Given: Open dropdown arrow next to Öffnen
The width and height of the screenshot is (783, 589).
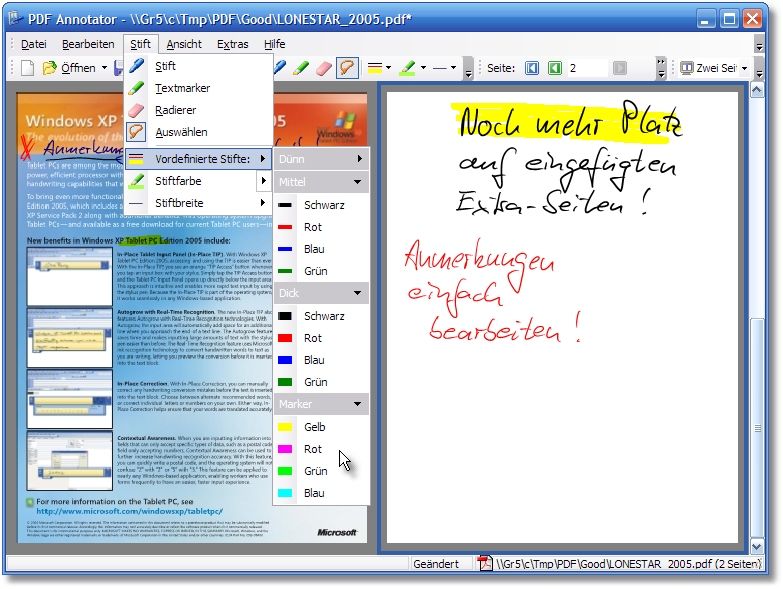Looking at the screenshot, I should (x=104, y=68).
